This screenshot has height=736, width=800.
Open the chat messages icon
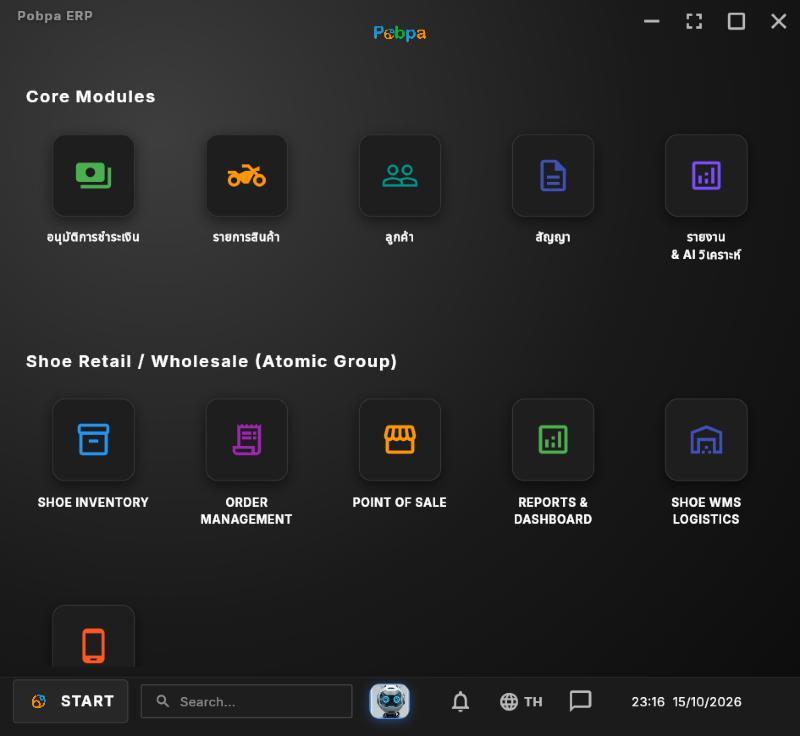point(580,701)
